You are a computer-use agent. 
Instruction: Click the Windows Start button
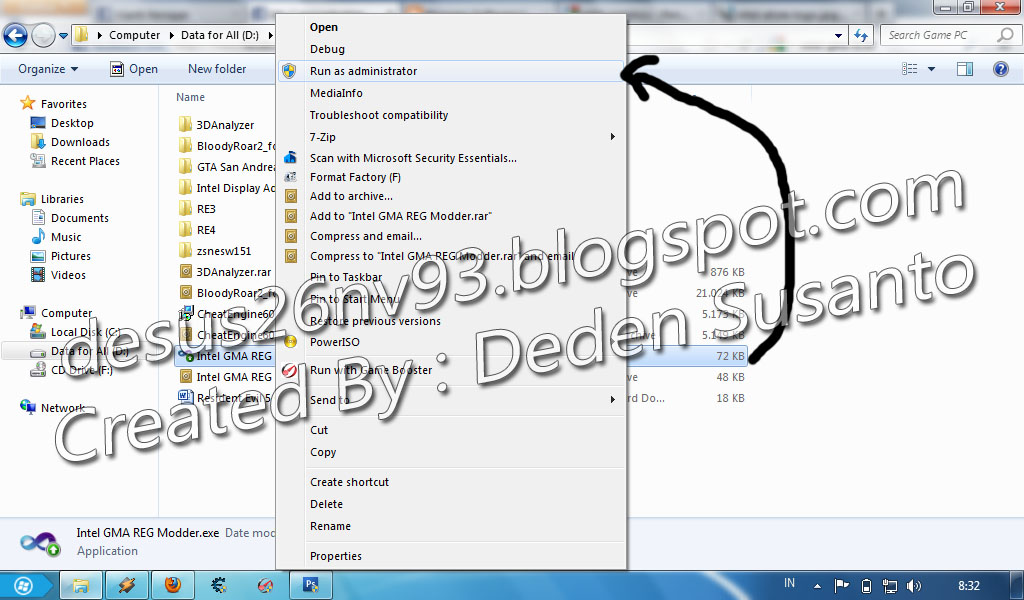[24, 586]
